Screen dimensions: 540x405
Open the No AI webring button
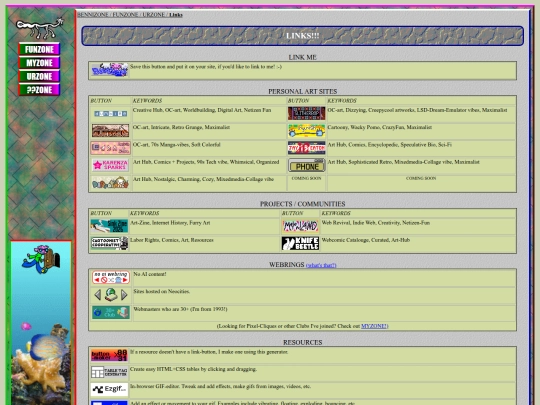(x=111, y=277)
